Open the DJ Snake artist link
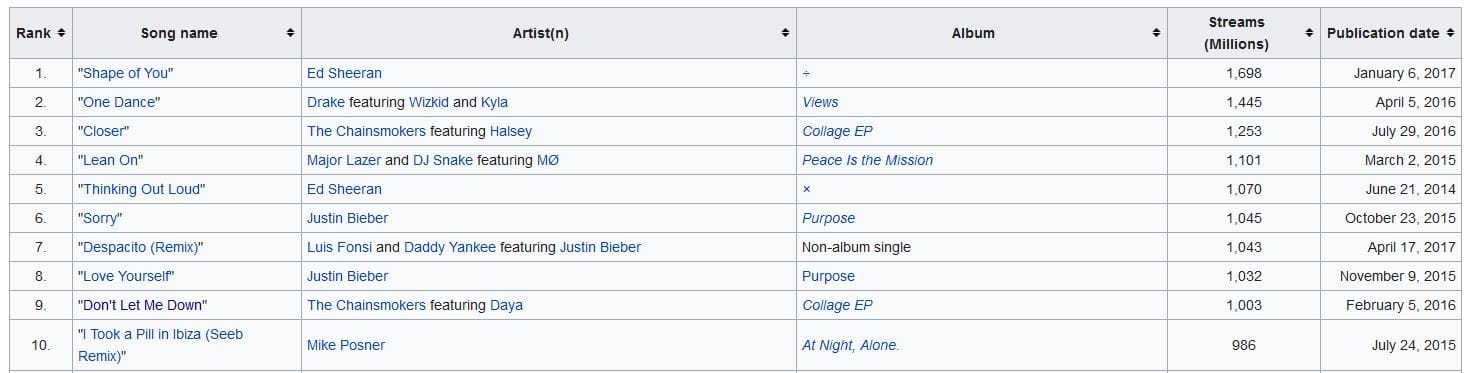The image size is (1474, 373). click(x=443, y=160)
